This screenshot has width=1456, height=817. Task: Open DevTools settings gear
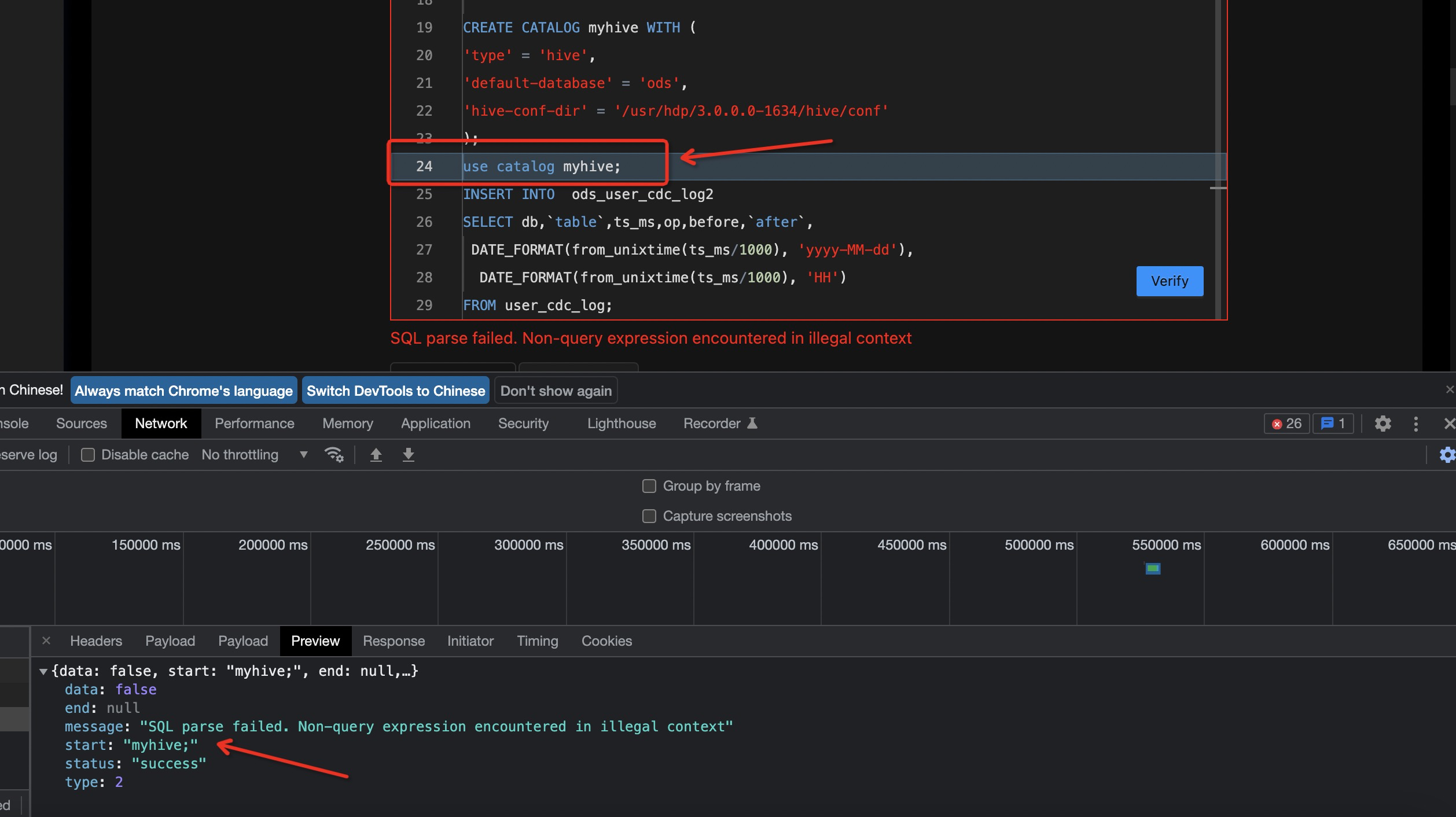click(x=1383, y=423)
